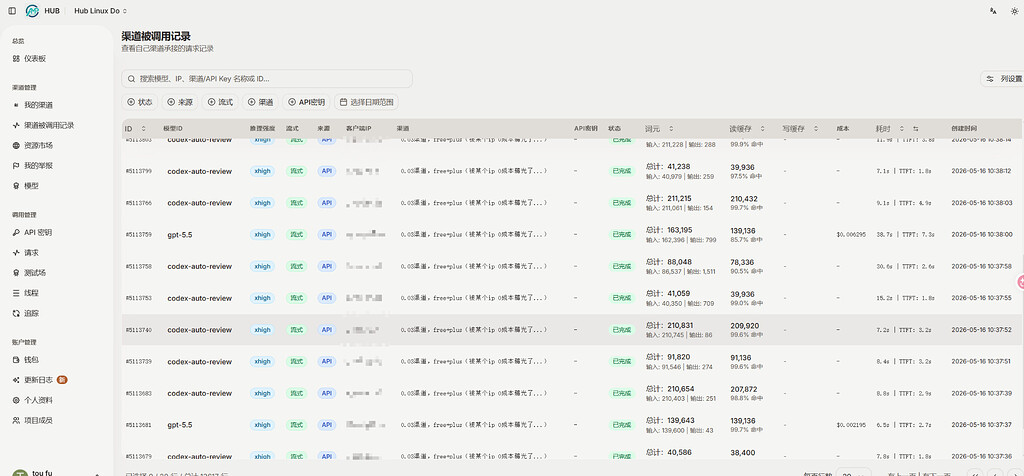Click the blurred IP in row #5113740

[x=362, y=330]
